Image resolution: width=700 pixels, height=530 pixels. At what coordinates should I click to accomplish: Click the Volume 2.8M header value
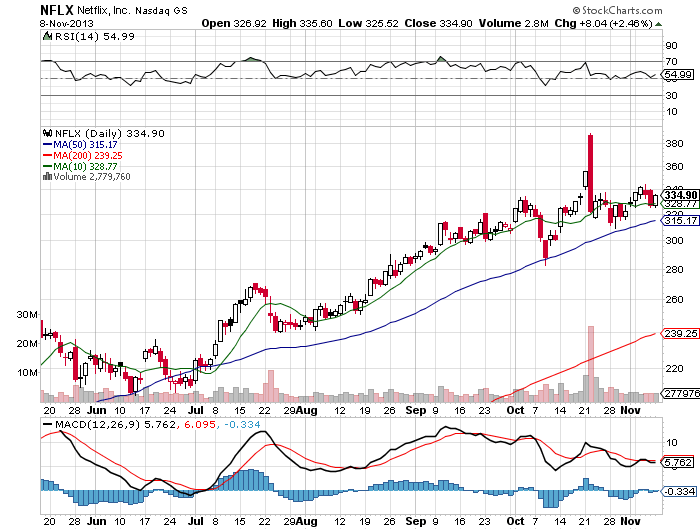pyautogui.click(x=513, y=23)
